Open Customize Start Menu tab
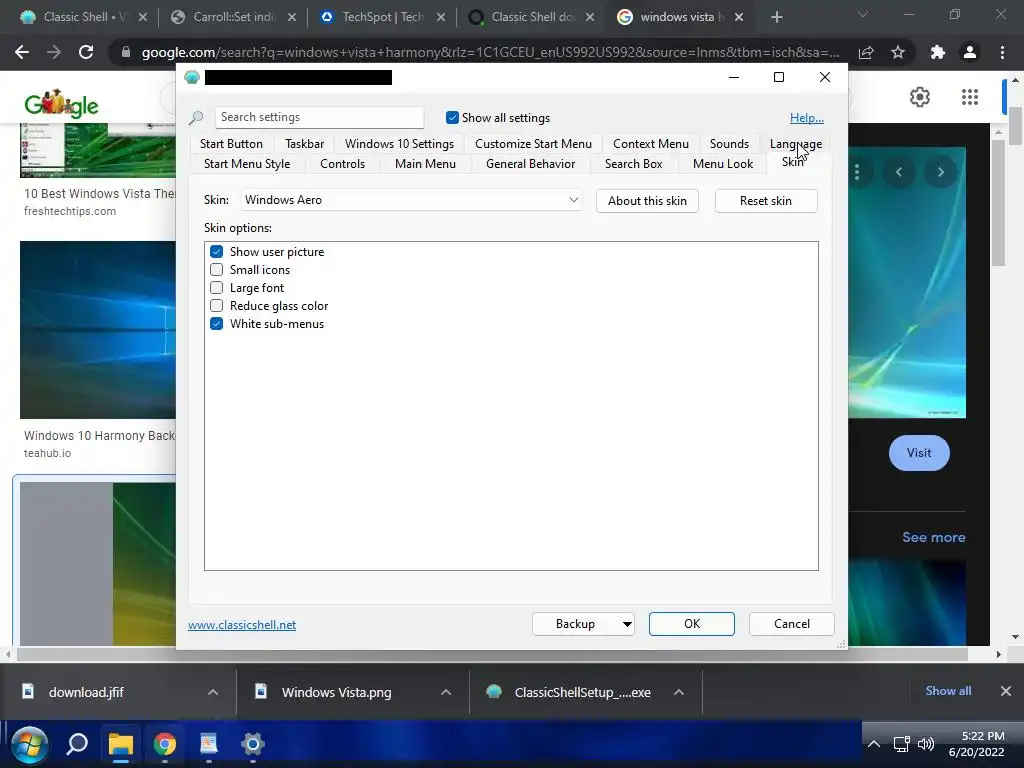Viewport: 1024px width, 768px height. coord(533,144)
